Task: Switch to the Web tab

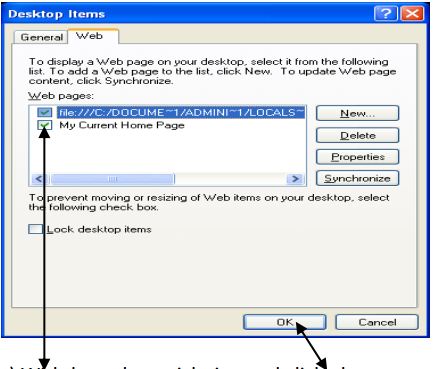Action: (x=93, y=36)
